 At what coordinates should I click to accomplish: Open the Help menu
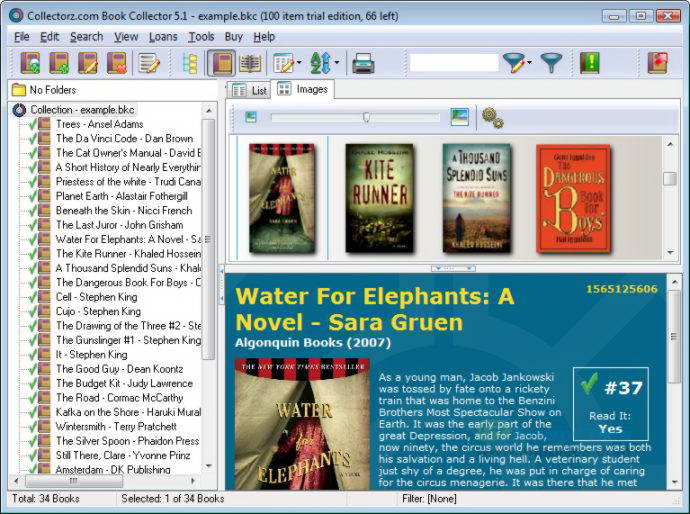(264, 37)
